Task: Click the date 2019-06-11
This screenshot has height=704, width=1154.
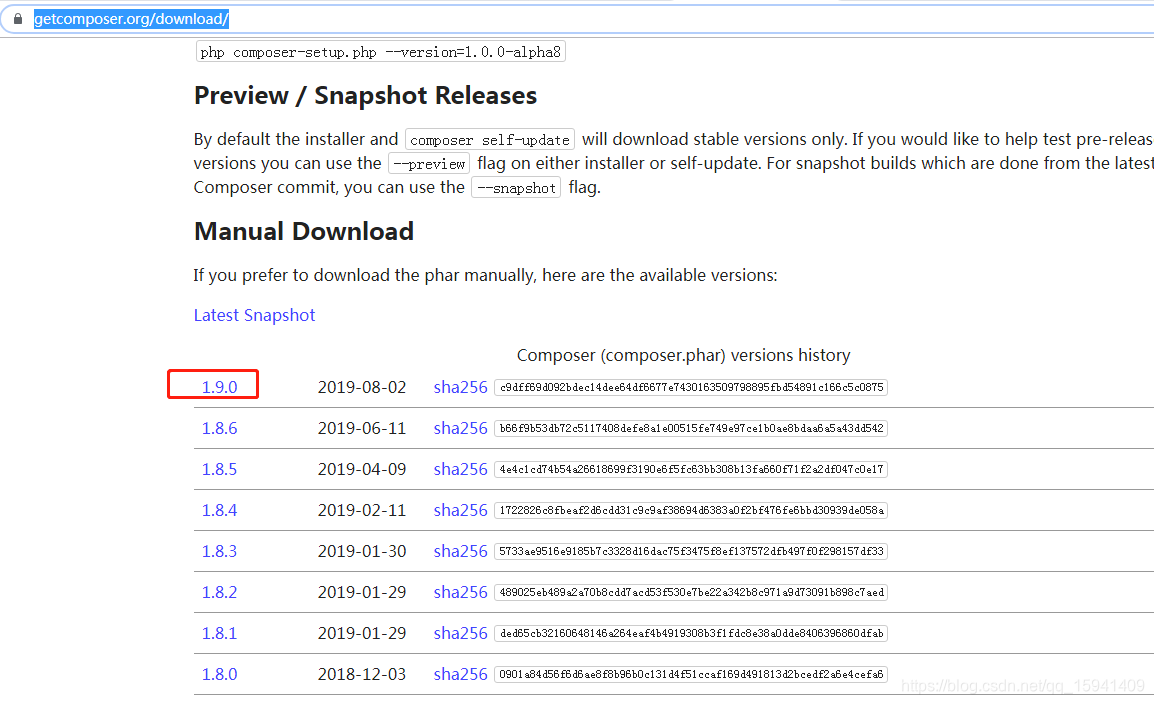Action: tap(361, 428)
